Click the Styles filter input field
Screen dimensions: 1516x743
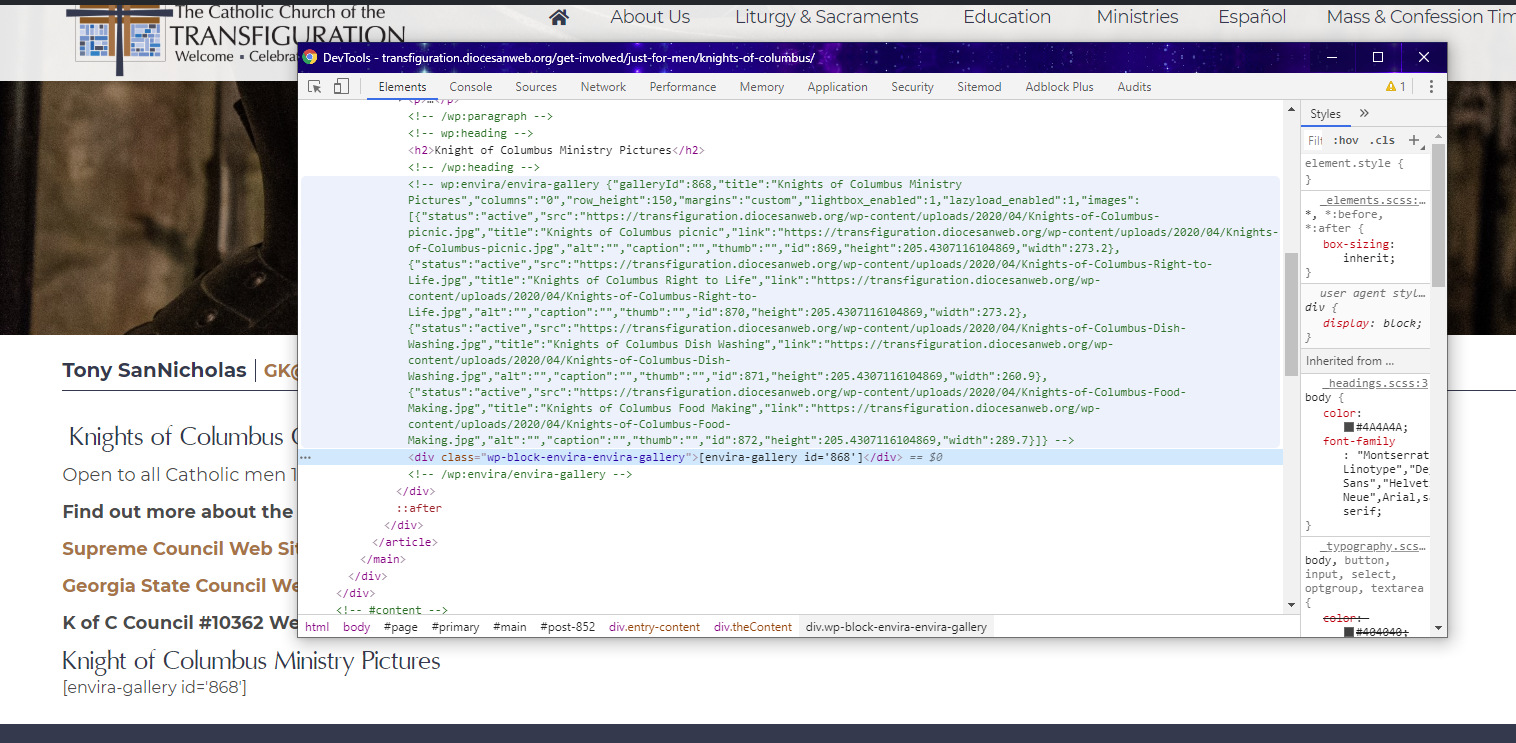[1316, 141]
